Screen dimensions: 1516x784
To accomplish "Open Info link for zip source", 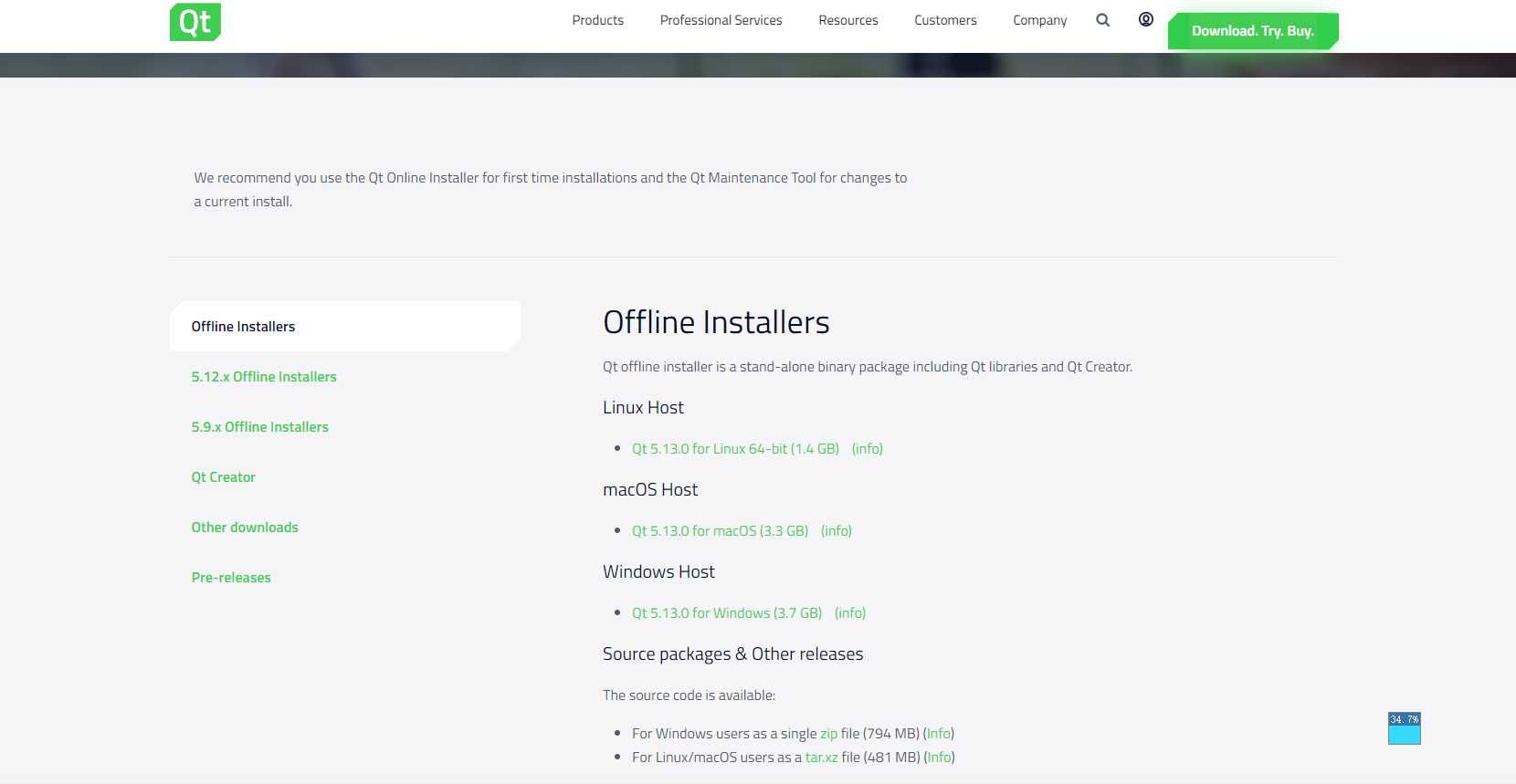I will [x=939, y=734].
